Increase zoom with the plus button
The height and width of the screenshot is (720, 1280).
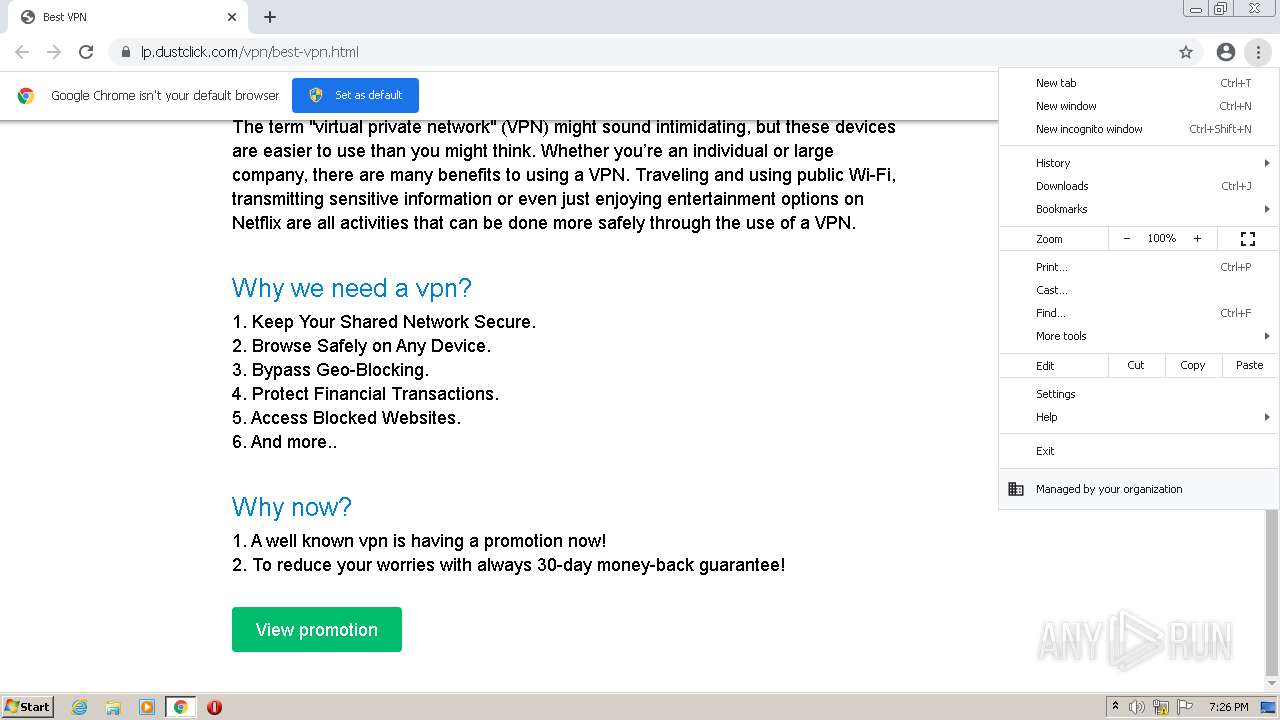tap(1197, 239)
